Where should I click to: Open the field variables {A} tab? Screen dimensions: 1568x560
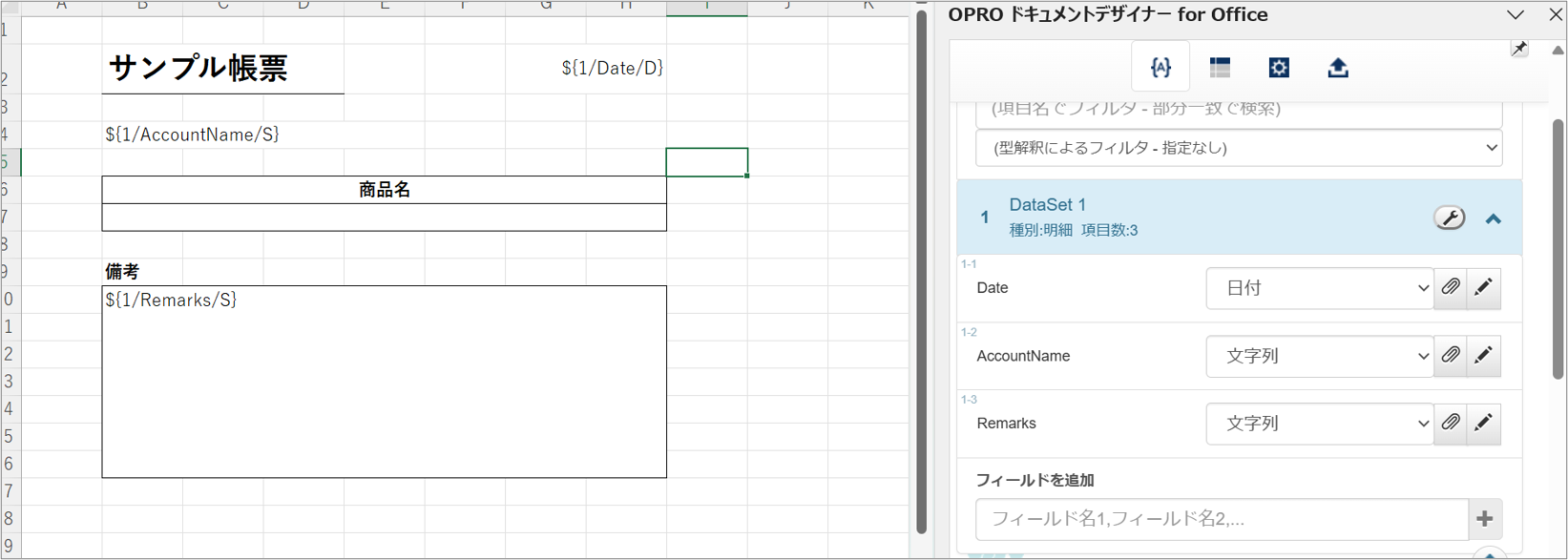point(1160,67)
